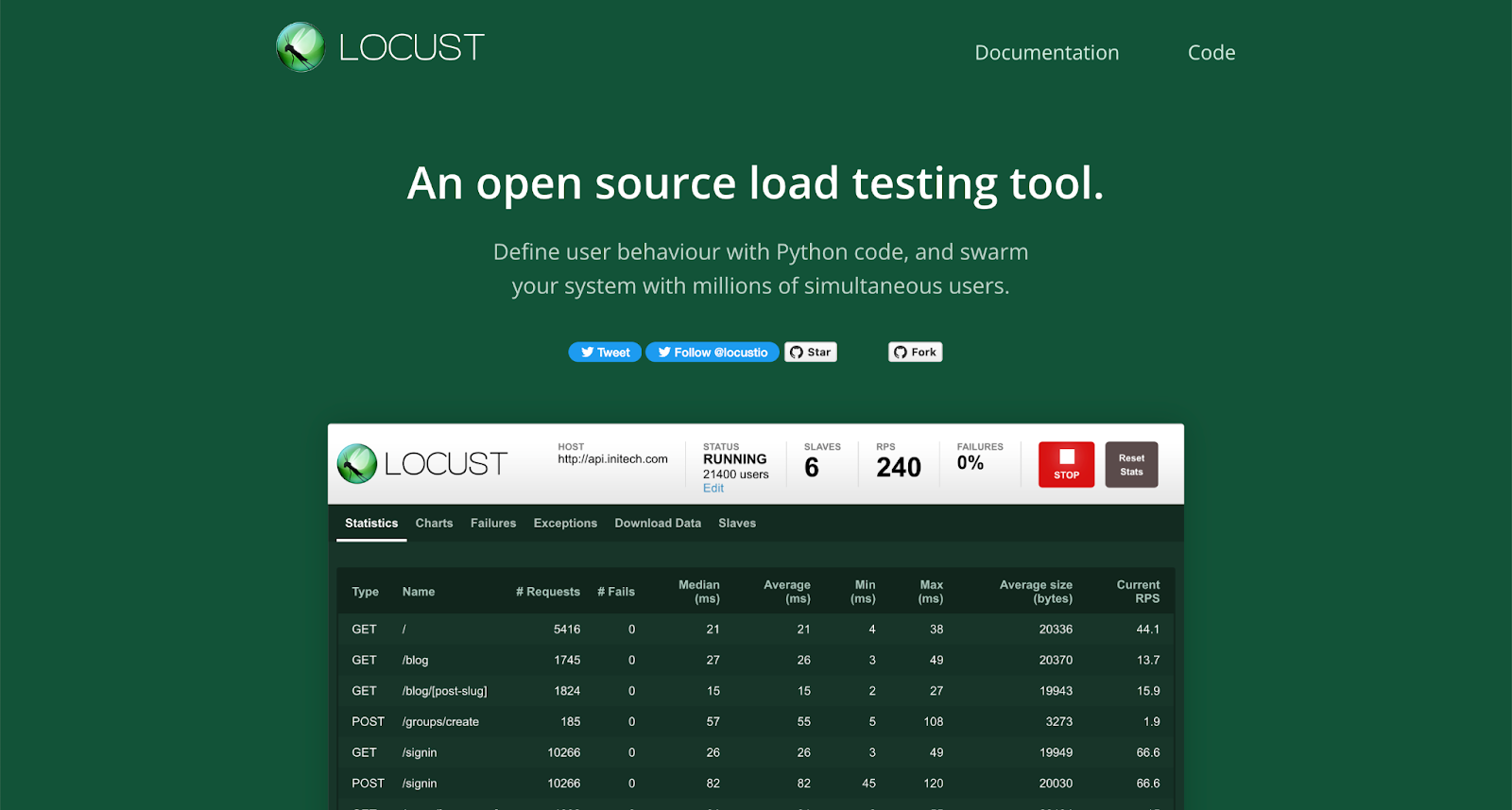Stop the running load test
This screenshot has width=1512, height=810.
coord(1067,464)
